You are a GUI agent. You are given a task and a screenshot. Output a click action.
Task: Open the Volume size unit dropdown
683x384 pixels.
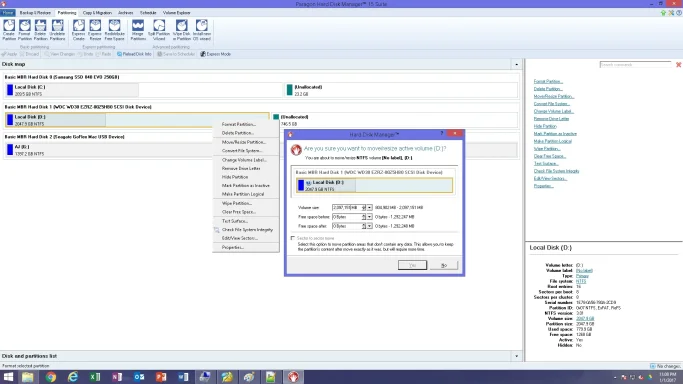[369, 208]
